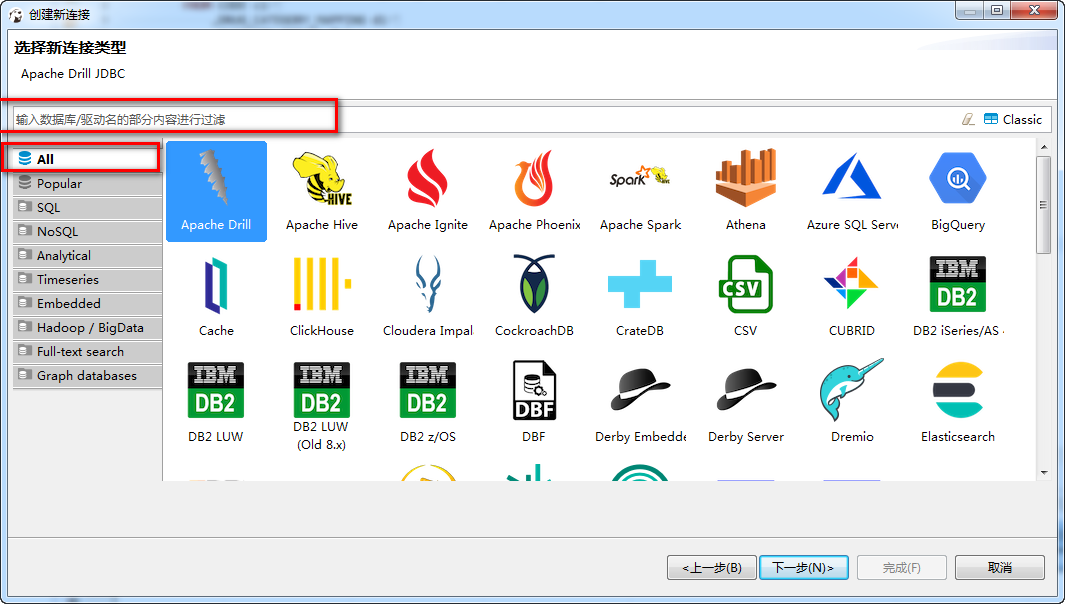The width and height of the screenshot is (1065, 604).
Task: Choose CrateDB driver icon
Action: pyautogui.click(x=640, y=297)
